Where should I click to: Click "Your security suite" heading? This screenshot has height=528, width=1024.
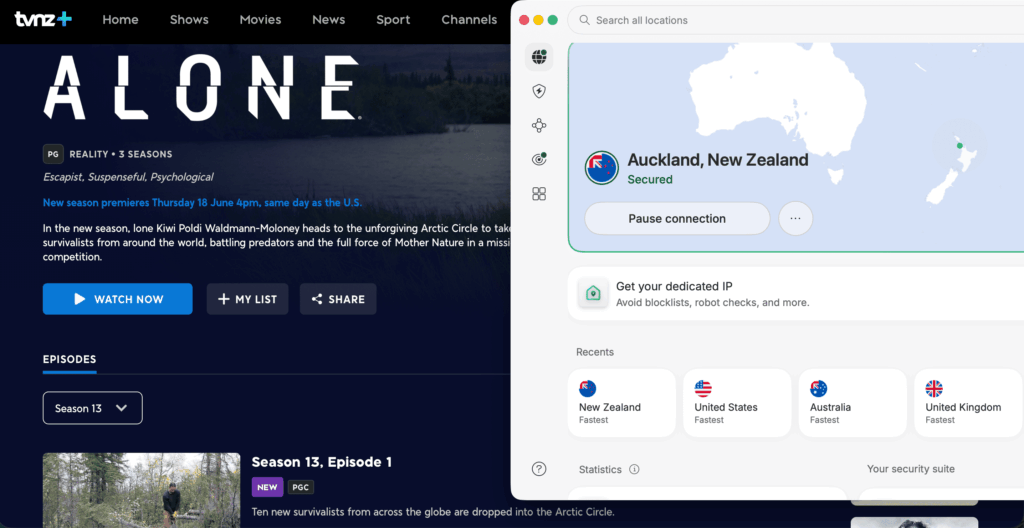(910, 469)
